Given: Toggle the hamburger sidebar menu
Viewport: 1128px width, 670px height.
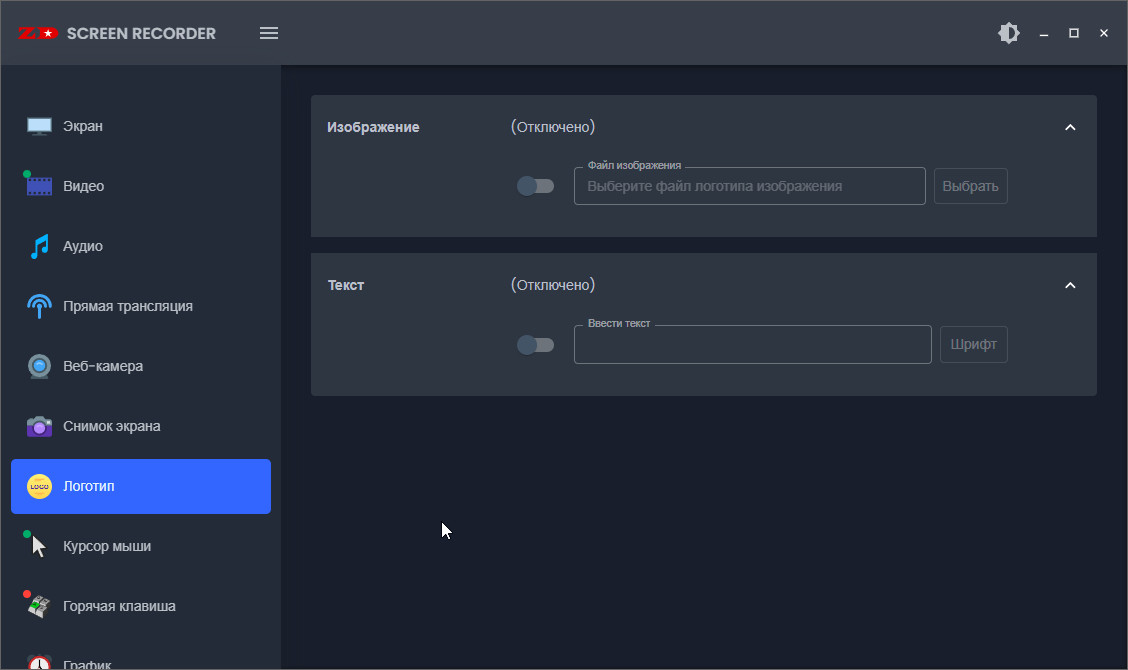Looking at the screenshot, I should pos(269,33).
